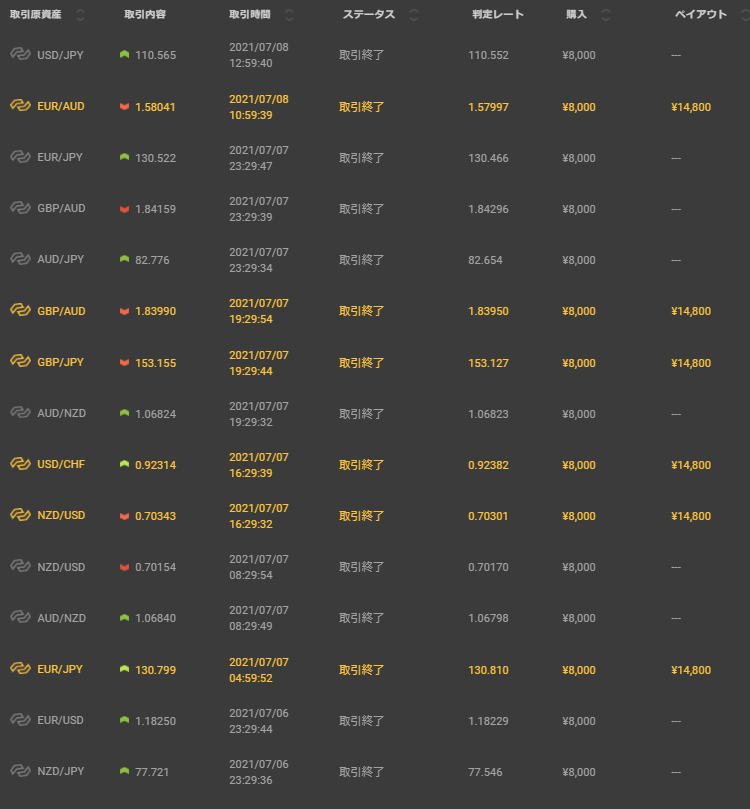Click the USD/CHF asset link icon
Viewport: 750px width, 809px height.
pyautogui.click(x=20, y=464)
